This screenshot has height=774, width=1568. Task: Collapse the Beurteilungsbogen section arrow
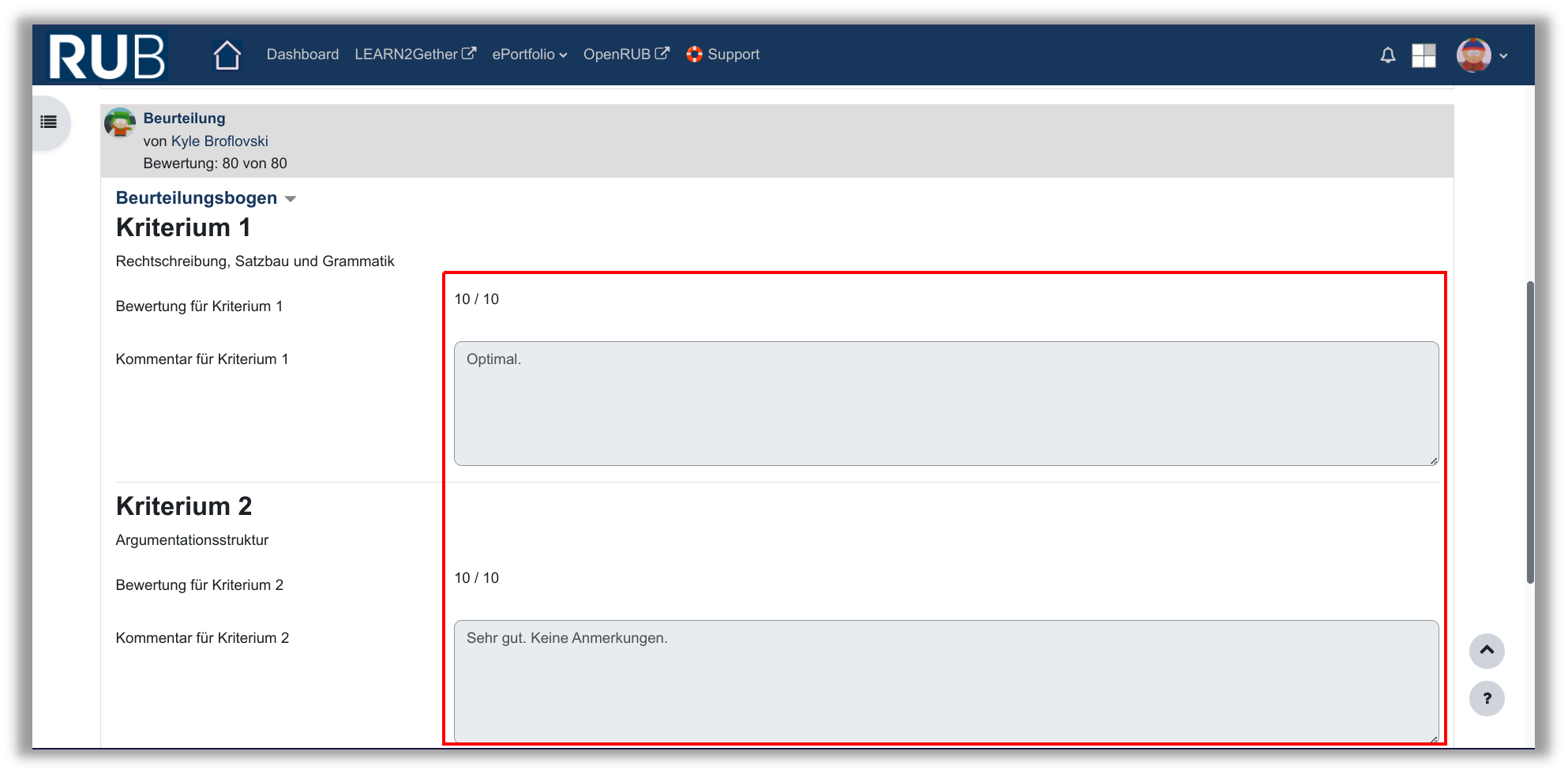[x=291, y=199]
